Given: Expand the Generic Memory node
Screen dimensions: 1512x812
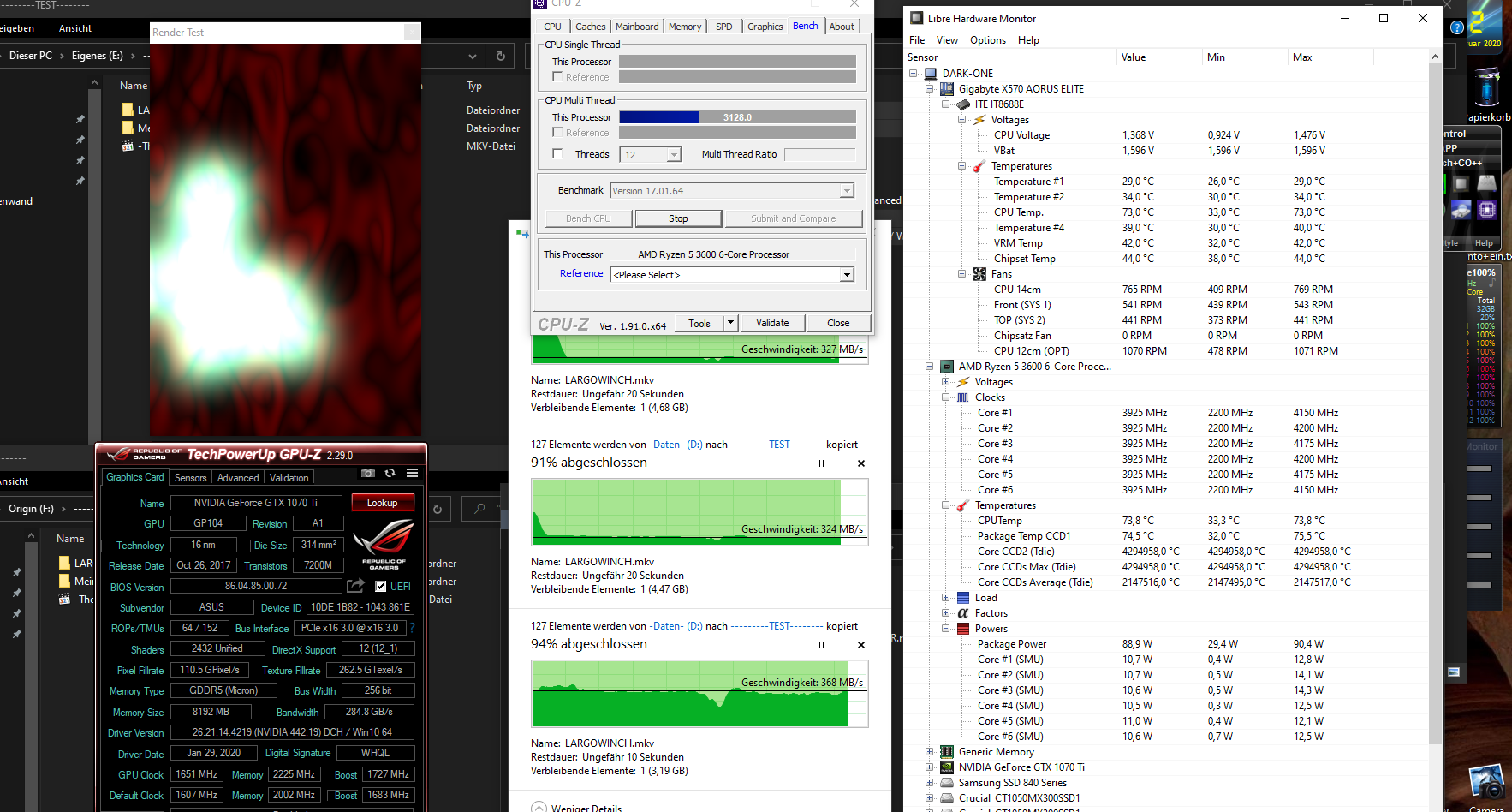Looking at the screenshot, I should pyautogui.click(x=930, y=752).
